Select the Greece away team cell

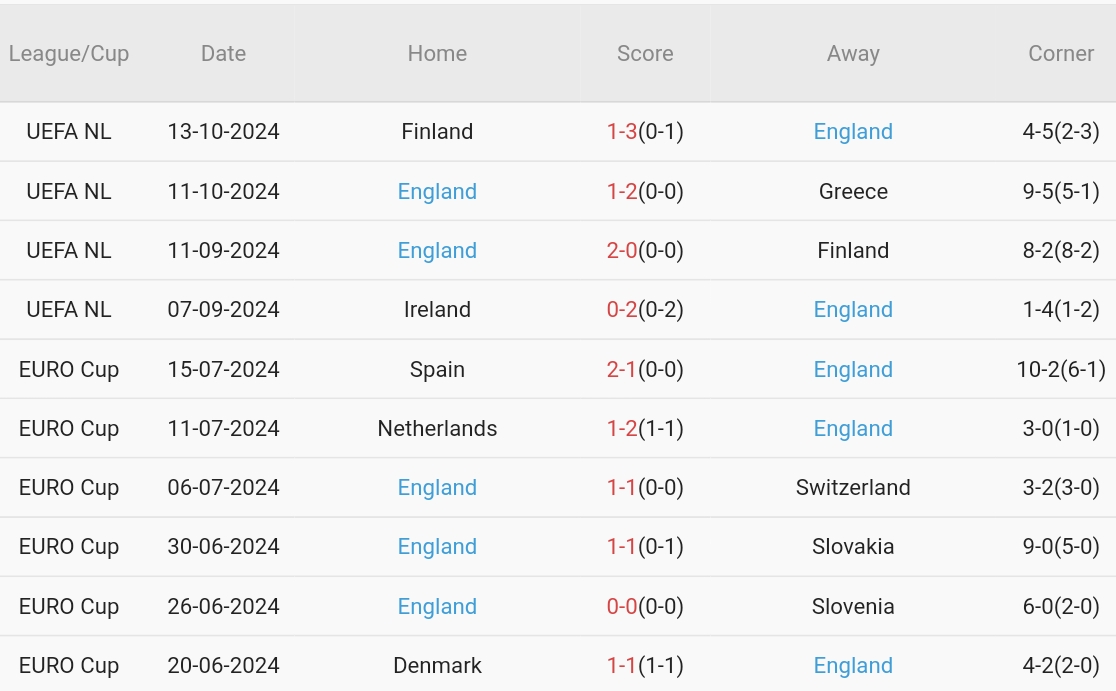pos(853,191)
